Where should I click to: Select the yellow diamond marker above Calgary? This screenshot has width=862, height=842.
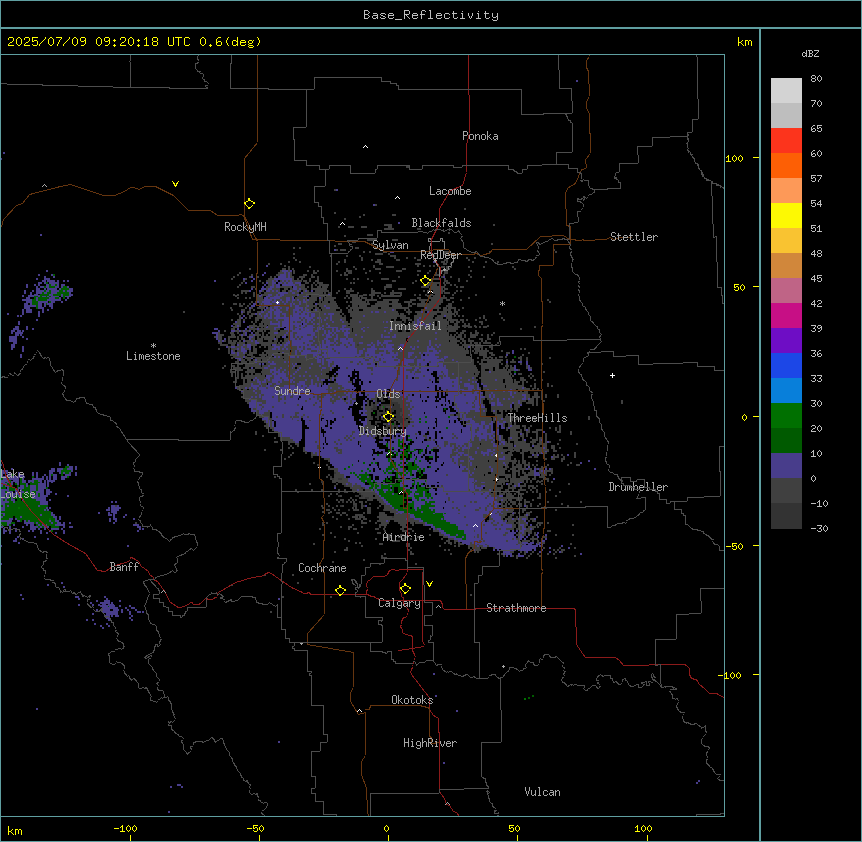(405, 589)
